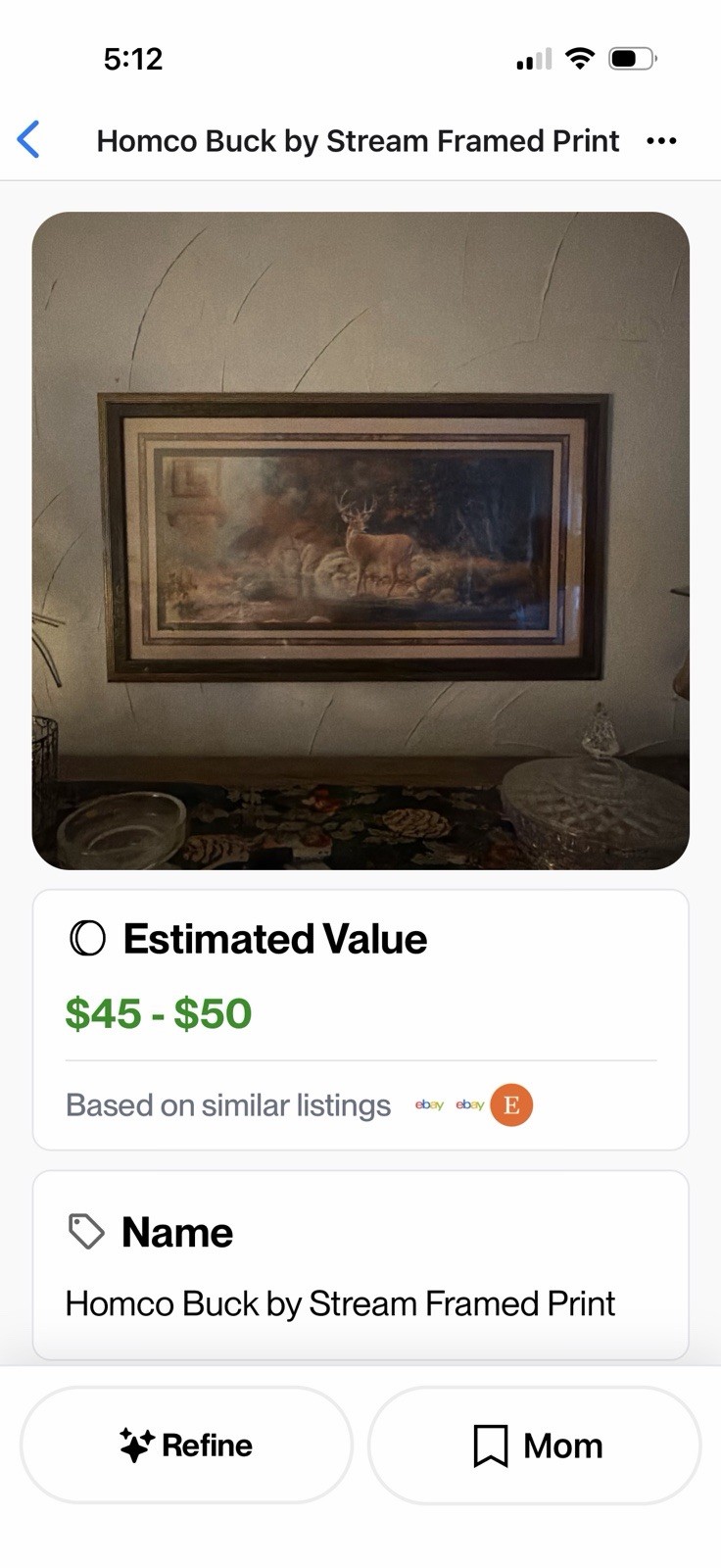
Task: Save item to Mom collection
Action: [535, 1445]
